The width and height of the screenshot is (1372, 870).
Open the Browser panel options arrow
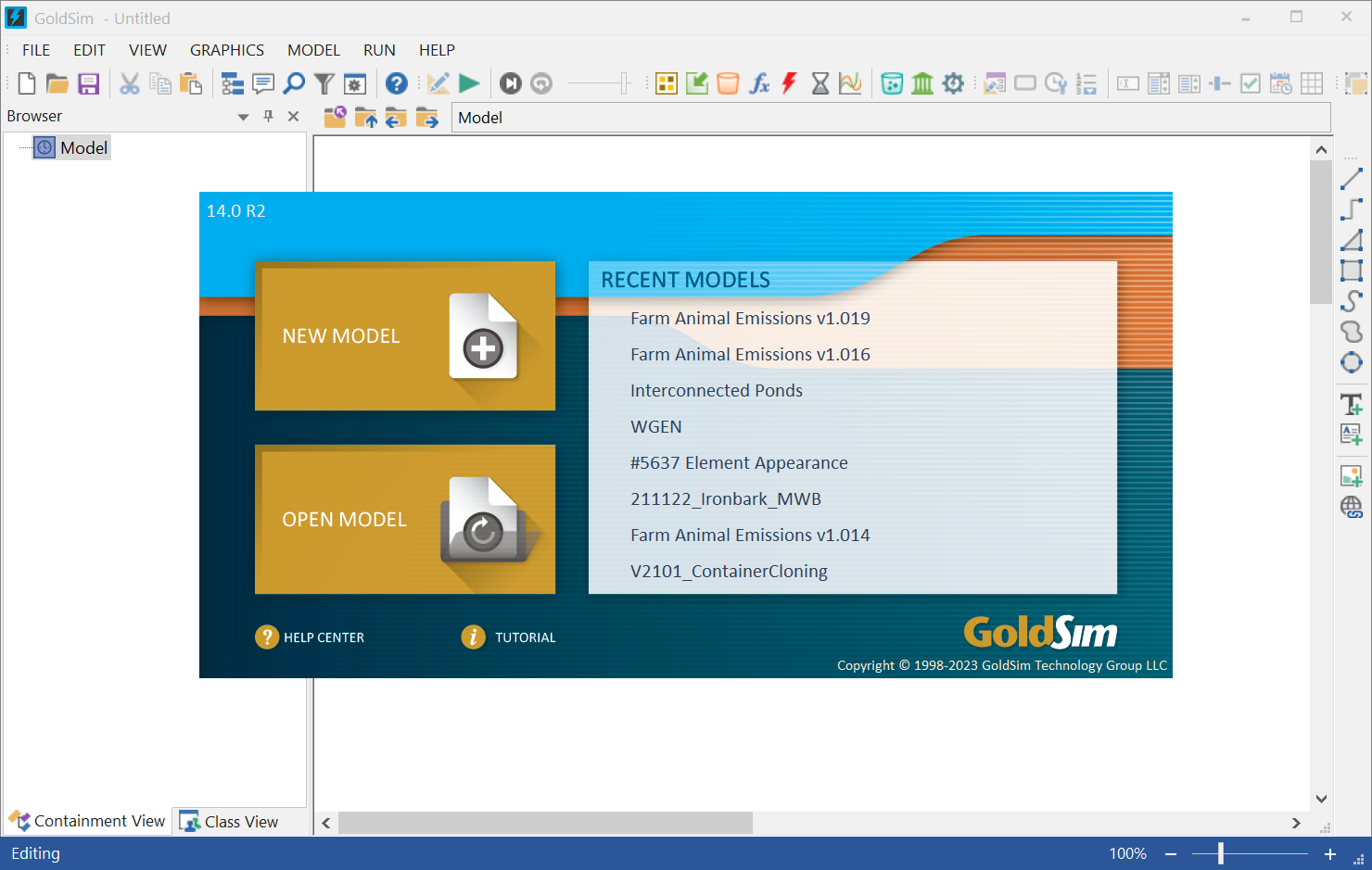(243, 116)
